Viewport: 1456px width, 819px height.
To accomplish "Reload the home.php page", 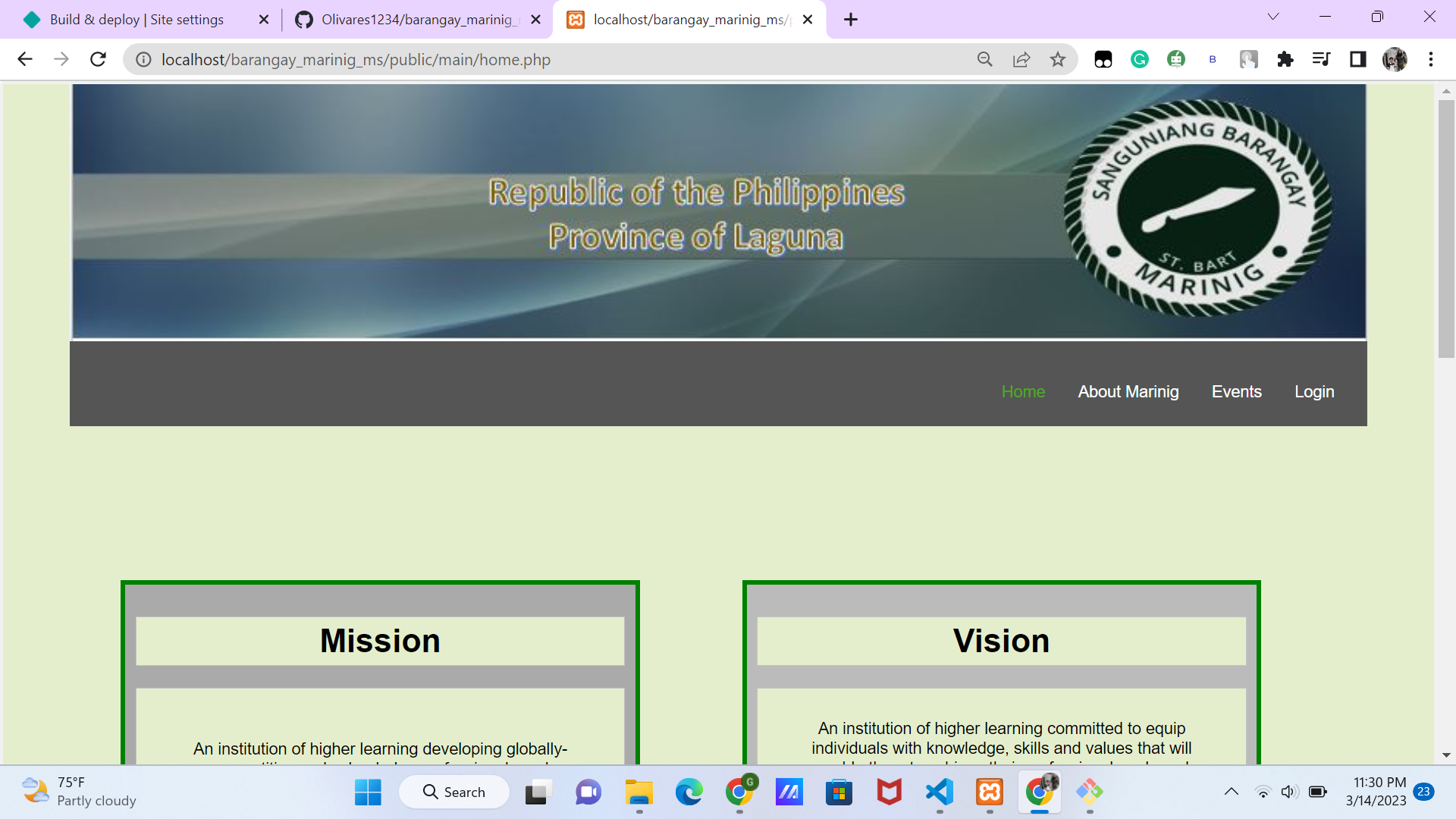I will point(98,59).
